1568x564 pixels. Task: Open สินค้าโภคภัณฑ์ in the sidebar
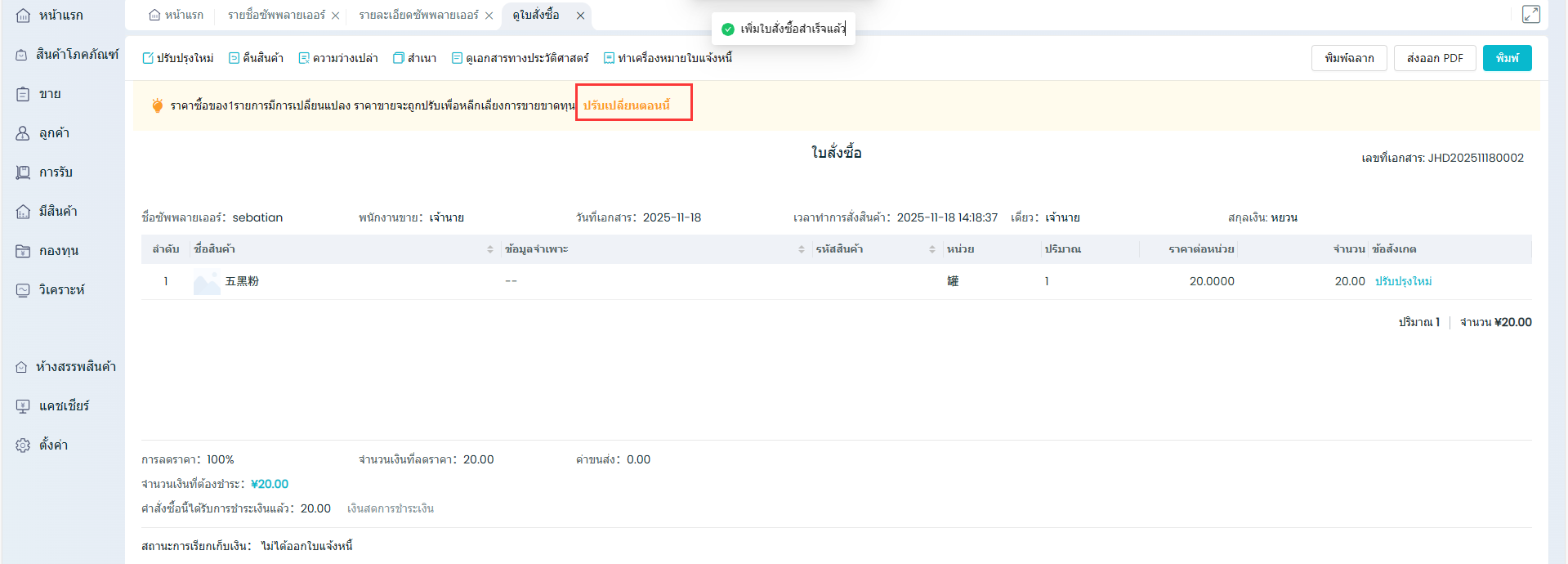[x=67, y=55]
